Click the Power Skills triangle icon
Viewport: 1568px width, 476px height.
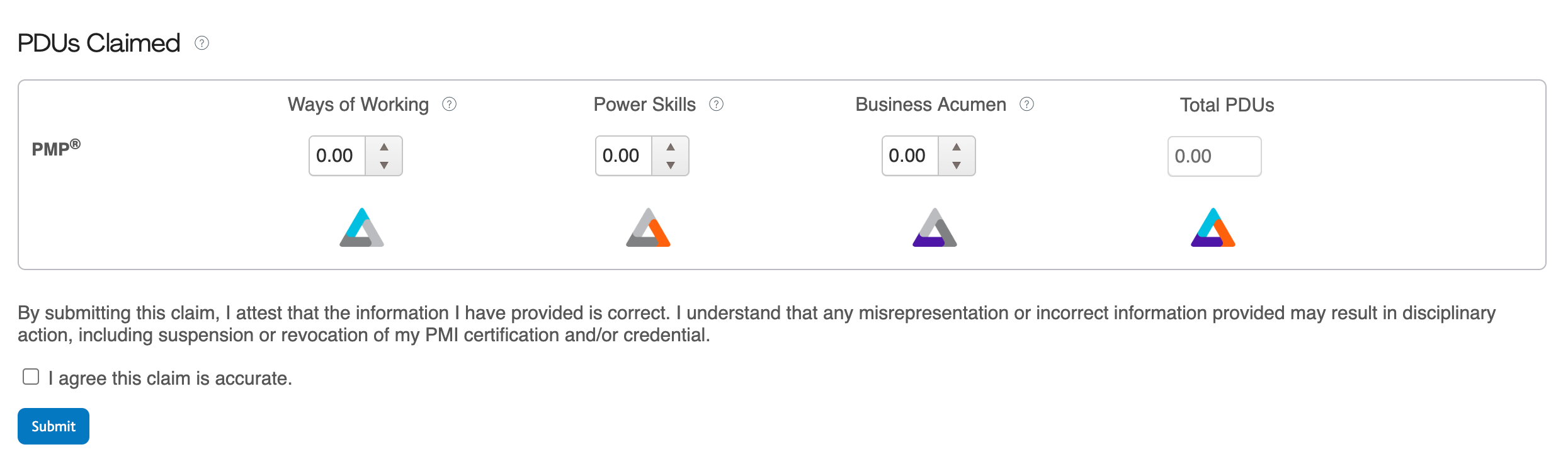point(648,227)
